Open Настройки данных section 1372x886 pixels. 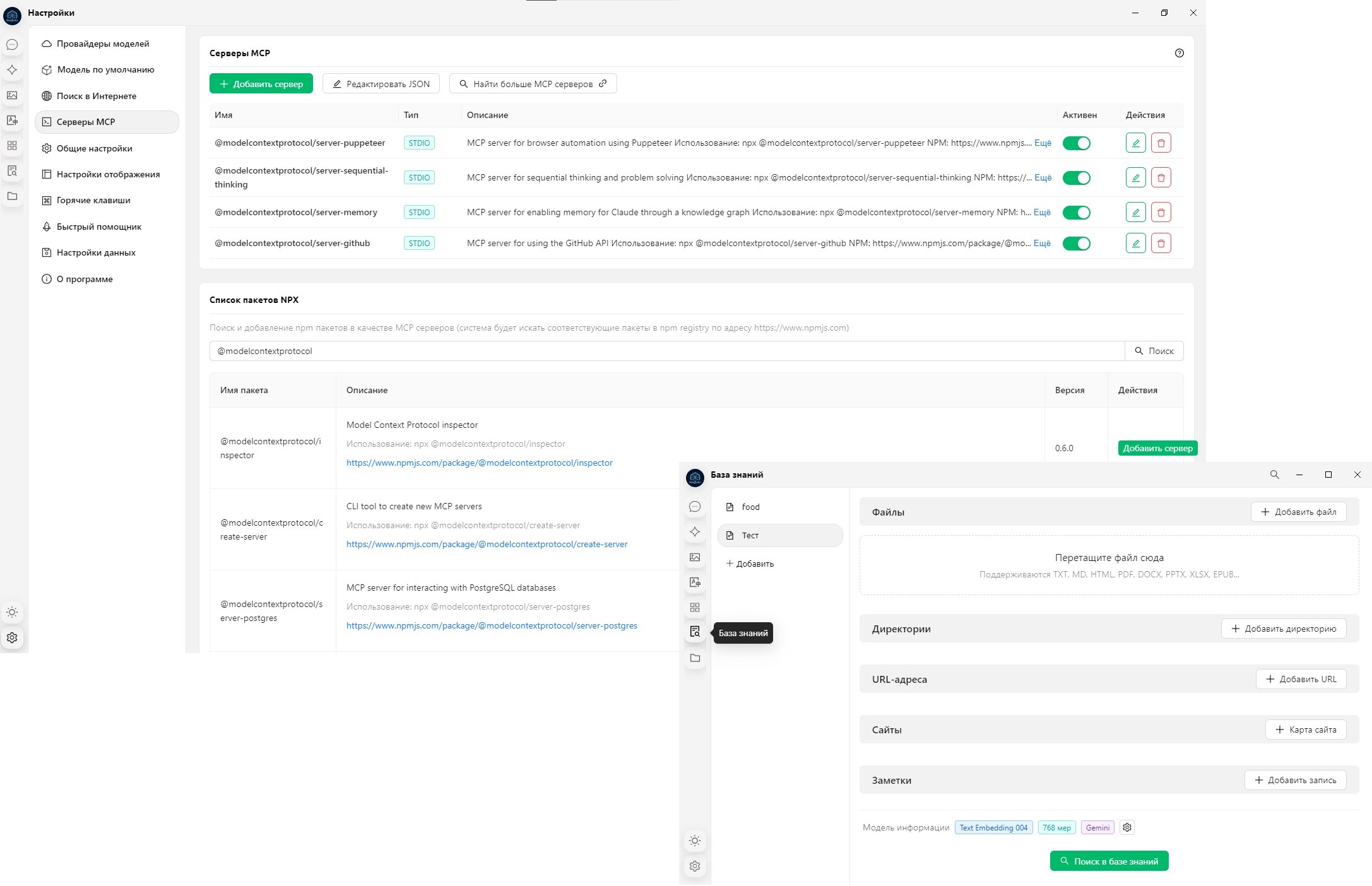click(x=107, y=252)
